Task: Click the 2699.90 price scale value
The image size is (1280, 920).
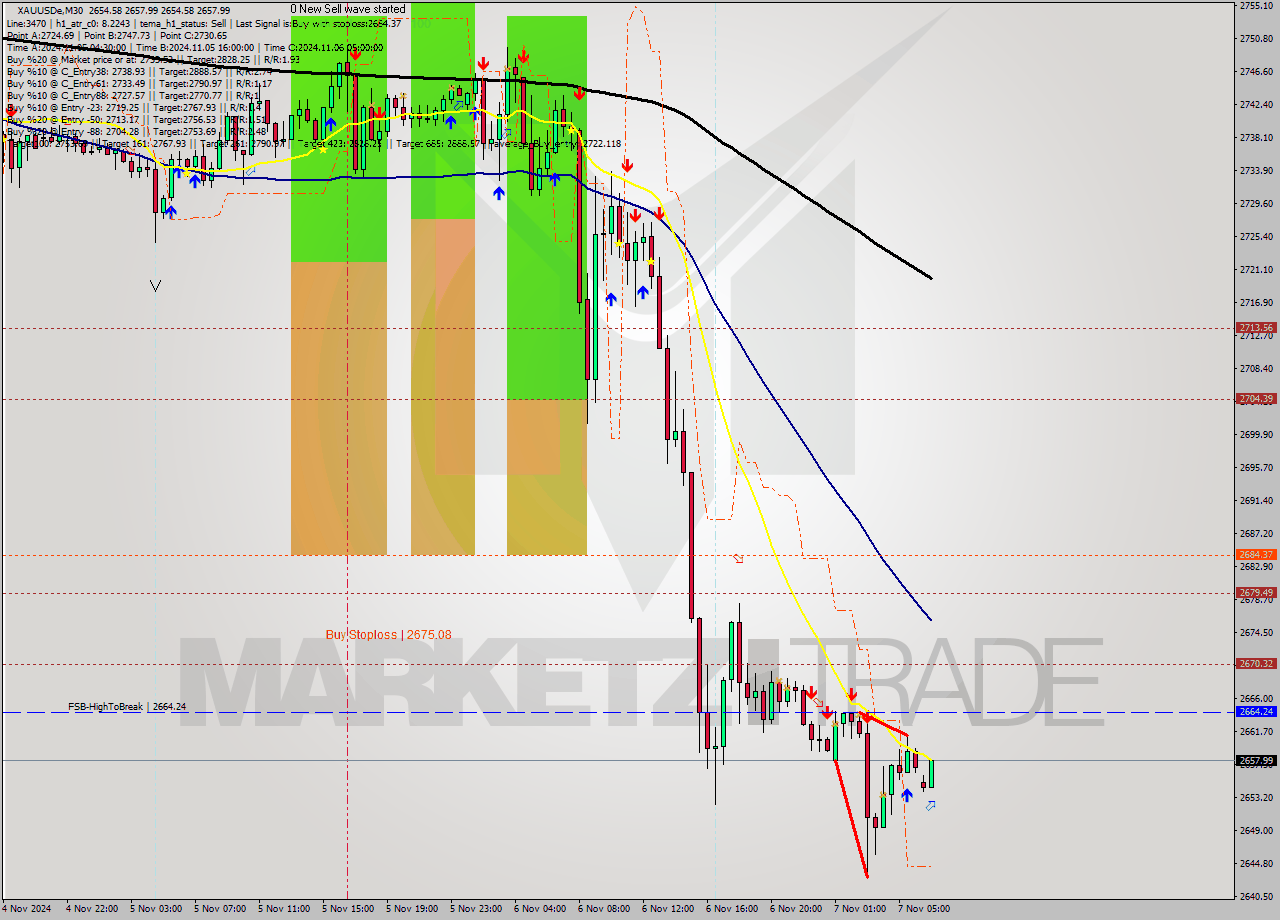Action: click(1256, 434)
